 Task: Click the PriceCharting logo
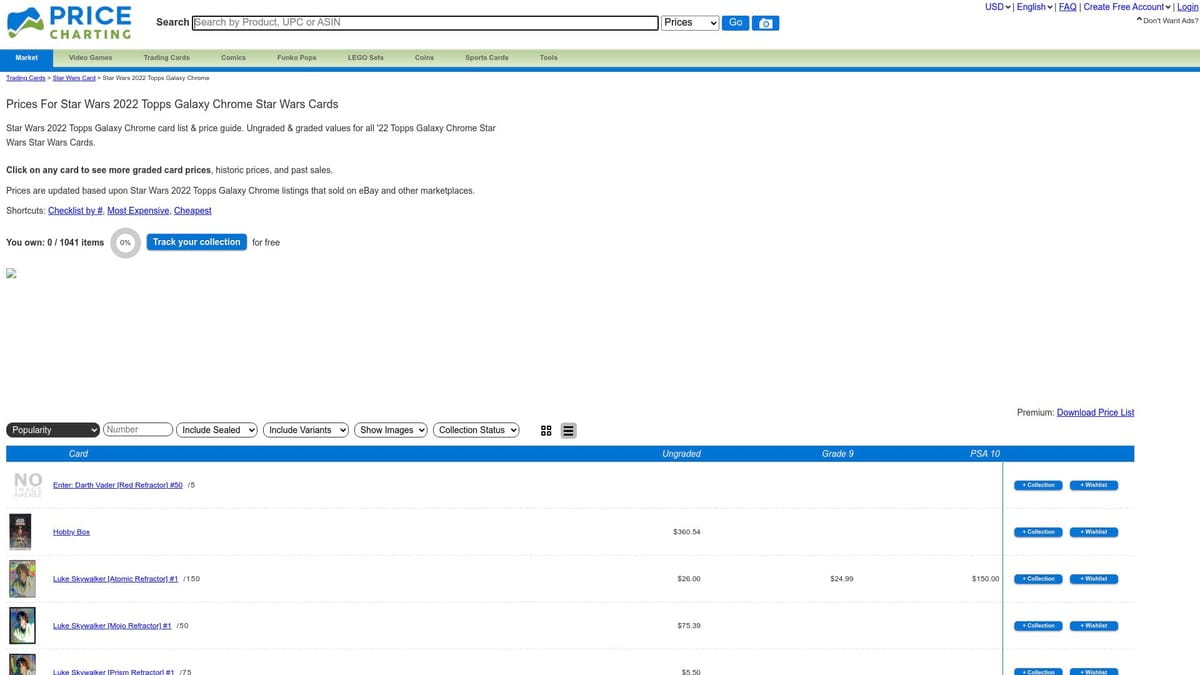[69, 22]
